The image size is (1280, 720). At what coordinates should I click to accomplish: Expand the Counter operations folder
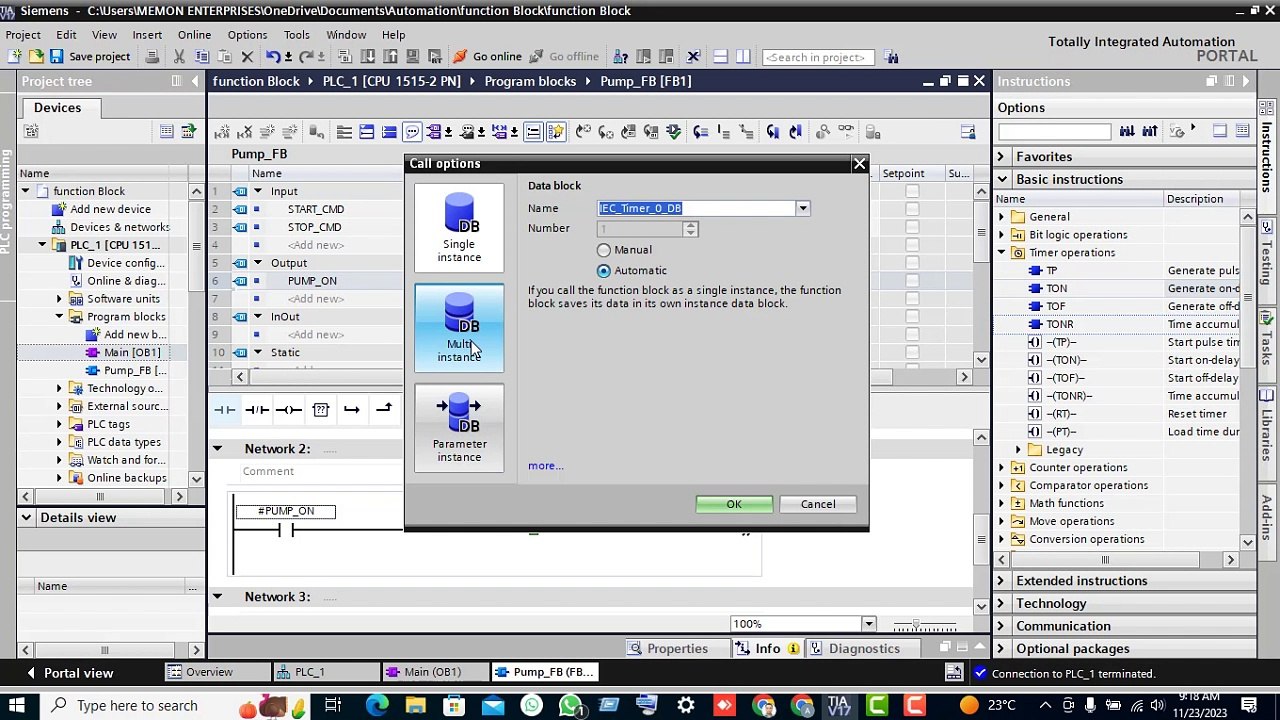tap(1002, 468)
